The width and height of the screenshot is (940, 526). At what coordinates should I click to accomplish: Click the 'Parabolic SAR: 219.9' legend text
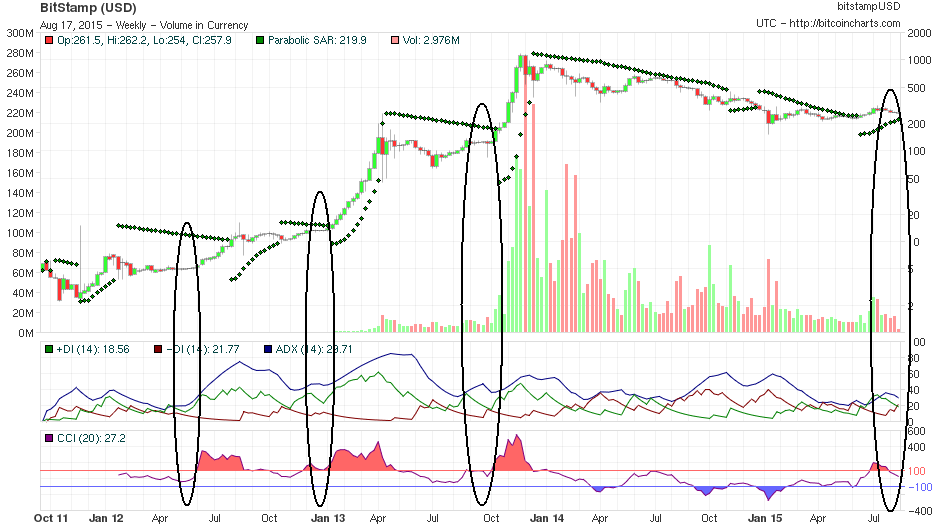317,40
